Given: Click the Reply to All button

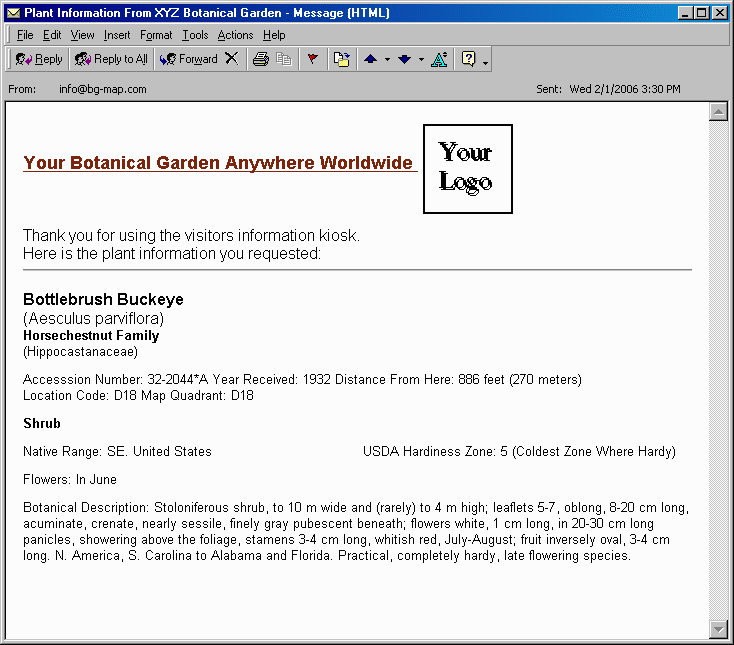Looking at the screenshot, I should [111, 59].
